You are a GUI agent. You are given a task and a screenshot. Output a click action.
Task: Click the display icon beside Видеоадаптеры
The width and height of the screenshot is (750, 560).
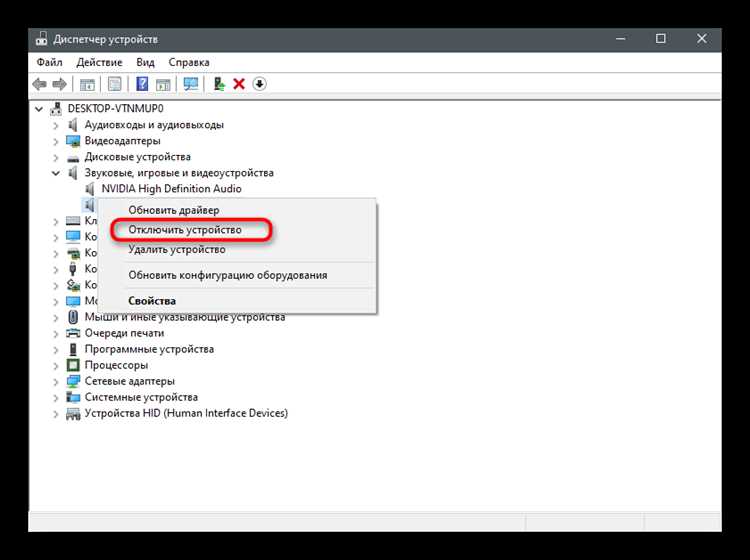73,141
